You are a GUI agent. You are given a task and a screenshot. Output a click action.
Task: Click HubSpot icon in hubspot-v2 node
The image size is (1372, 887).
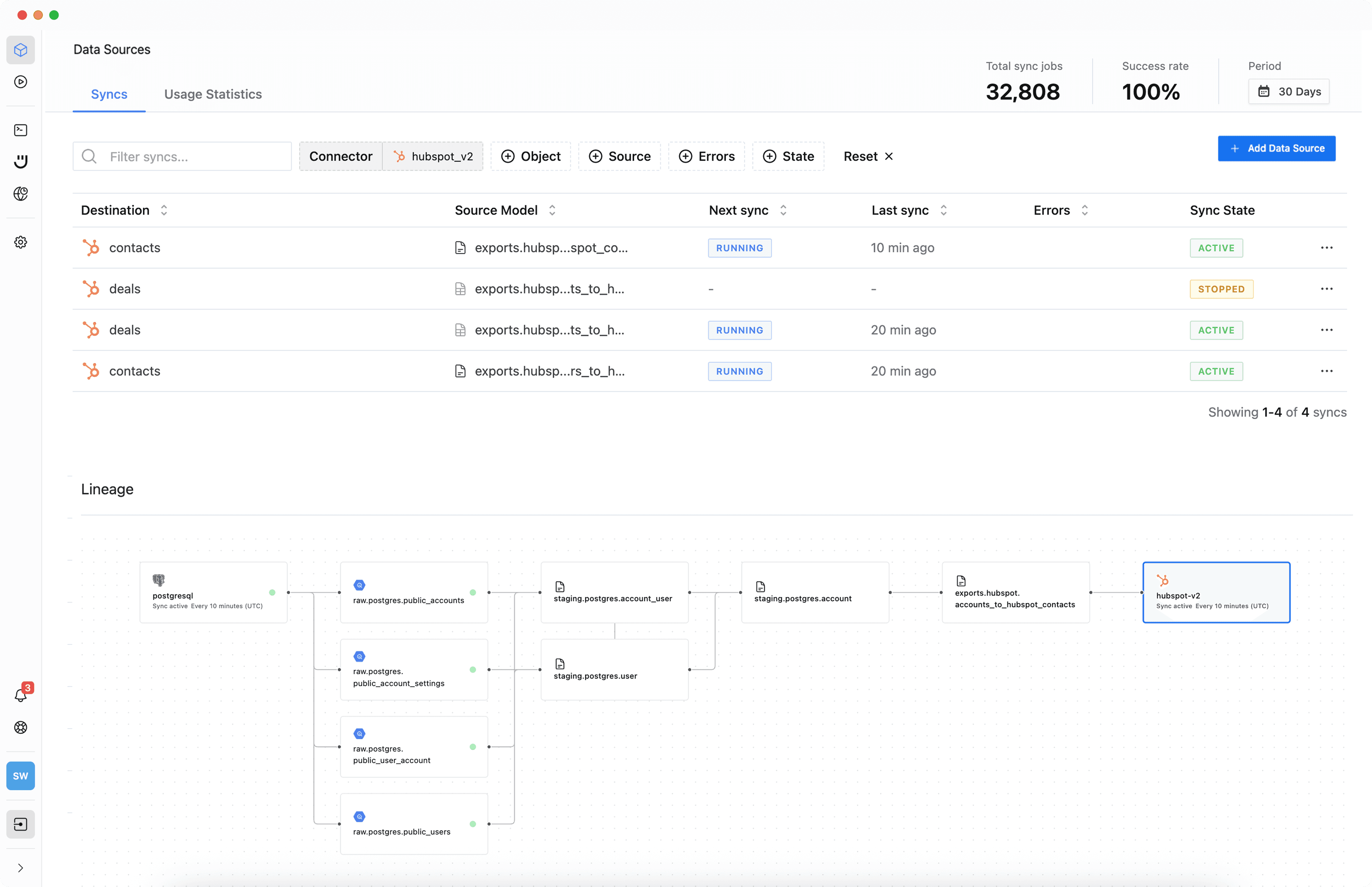1162,580
